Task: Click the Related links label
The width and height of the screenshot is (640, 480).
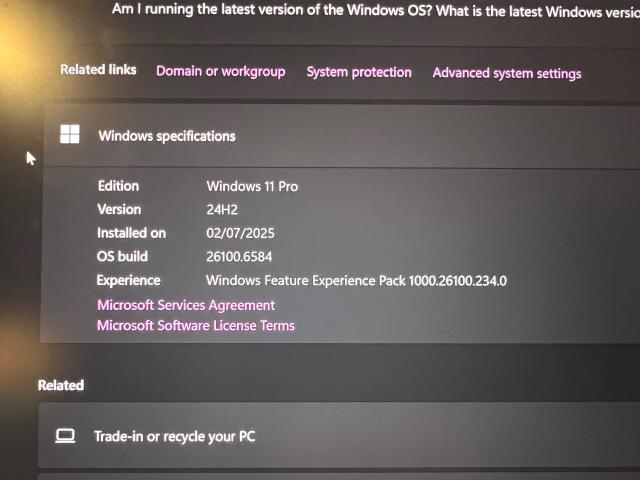Action: [x=98, y=70]
